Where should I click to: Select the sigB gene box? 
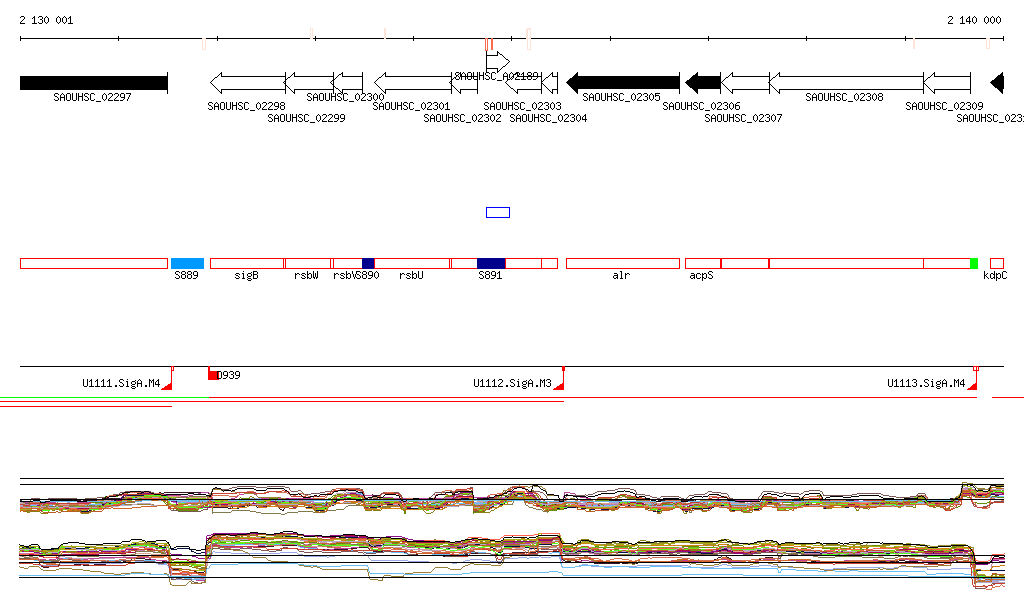[247, 263]
